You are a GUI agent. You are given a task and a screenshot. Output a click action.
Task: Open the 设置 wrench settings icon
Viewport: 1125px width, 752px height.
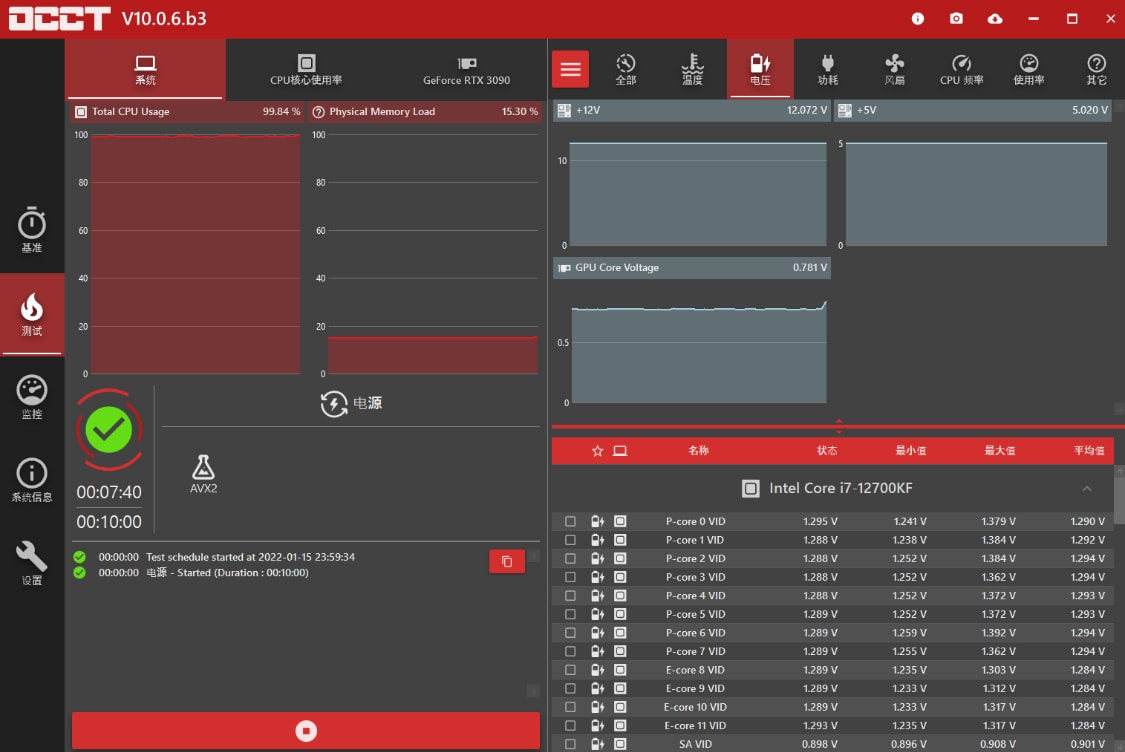32,563
